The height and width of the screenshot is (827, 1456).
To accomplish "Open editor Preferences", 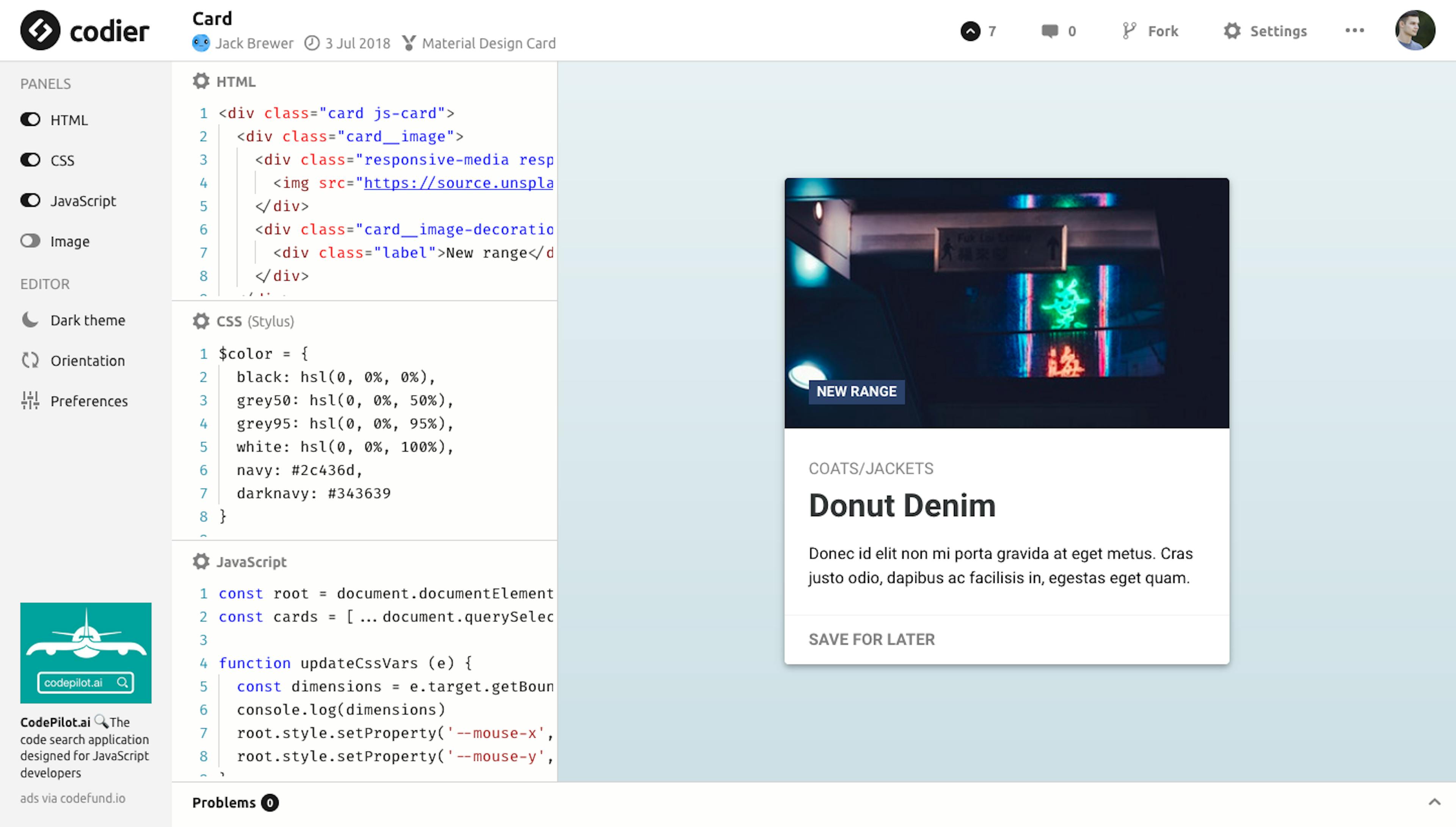I will click(x=89, y=400).
